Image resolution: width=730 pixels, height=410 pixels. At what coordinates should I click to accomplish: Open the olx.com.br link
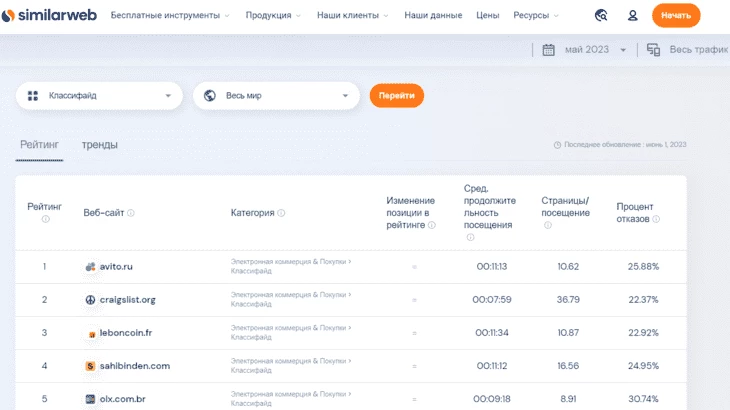[122, 399]
